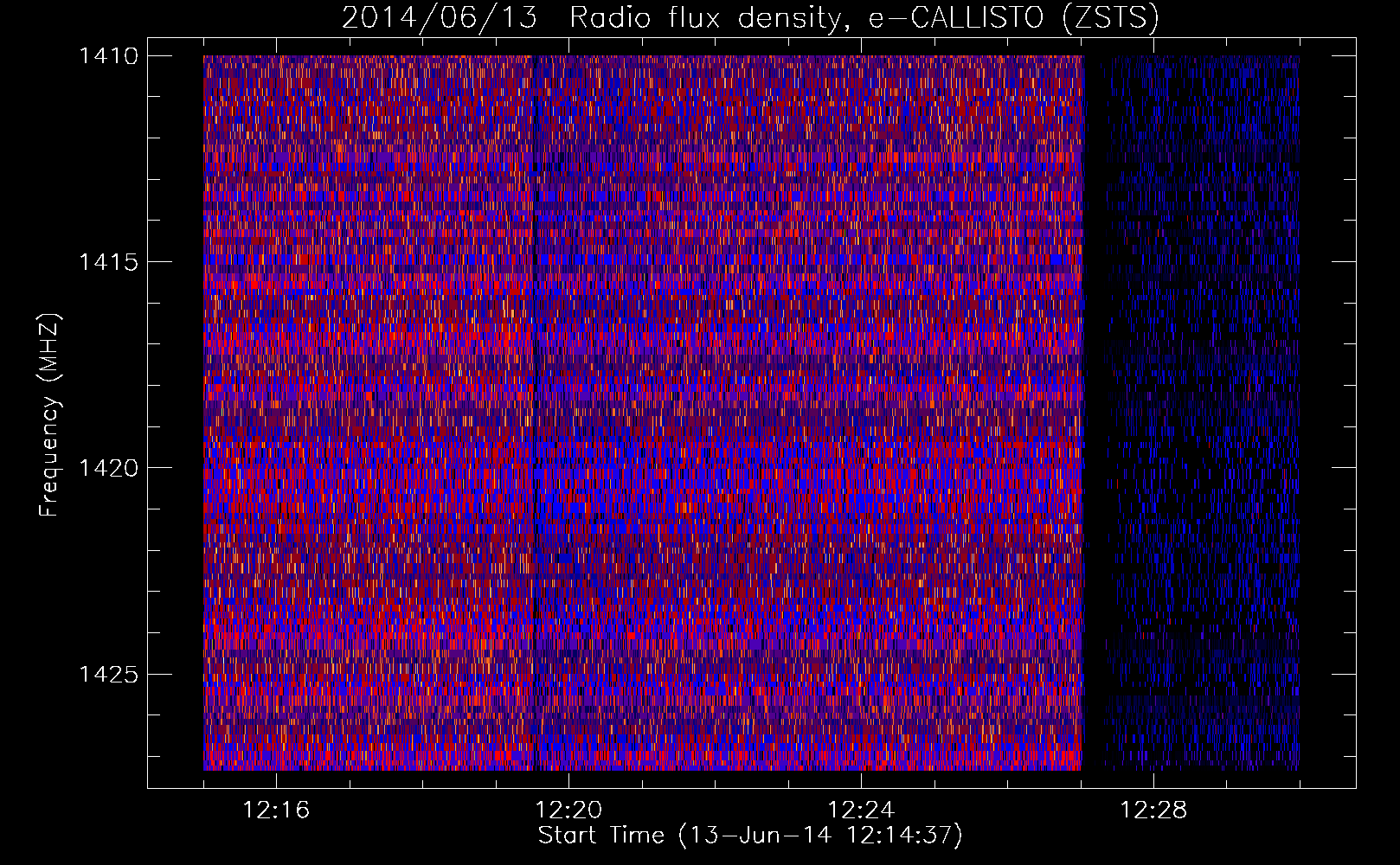The image size is (1400, 865).
Task: Click the "Frequency (MHZ)" axis label
Action: click(x=50, y=415)
